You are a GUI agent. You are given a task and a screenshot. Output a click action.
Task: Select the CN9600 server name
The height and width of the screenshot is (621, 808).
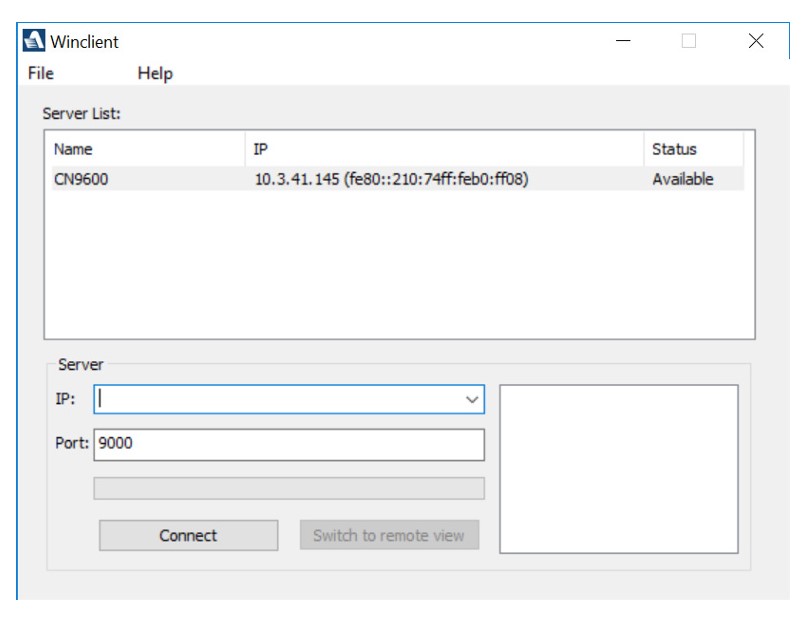[x=81, y=179]
